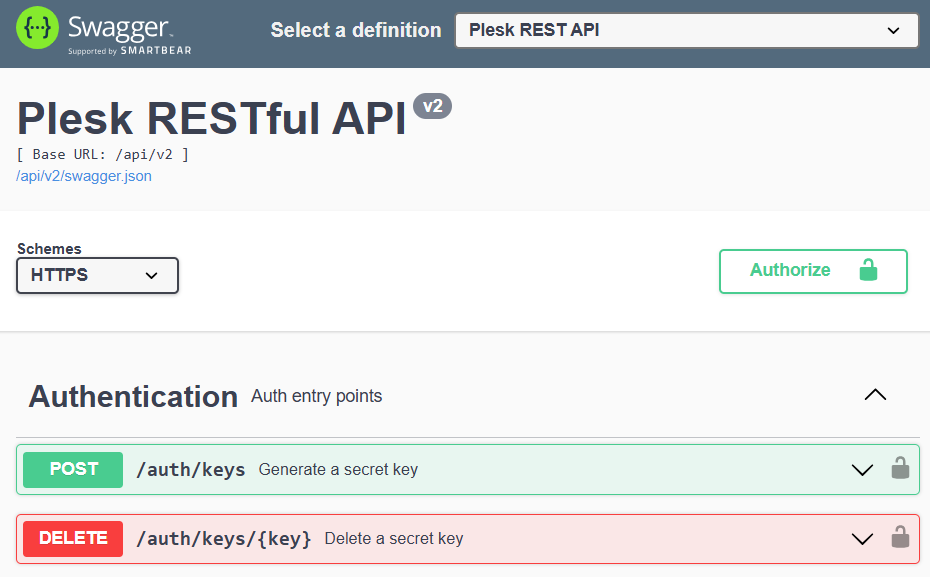Click the Authorize button
This screenshot has width=930, height=577.
(813, 271)
